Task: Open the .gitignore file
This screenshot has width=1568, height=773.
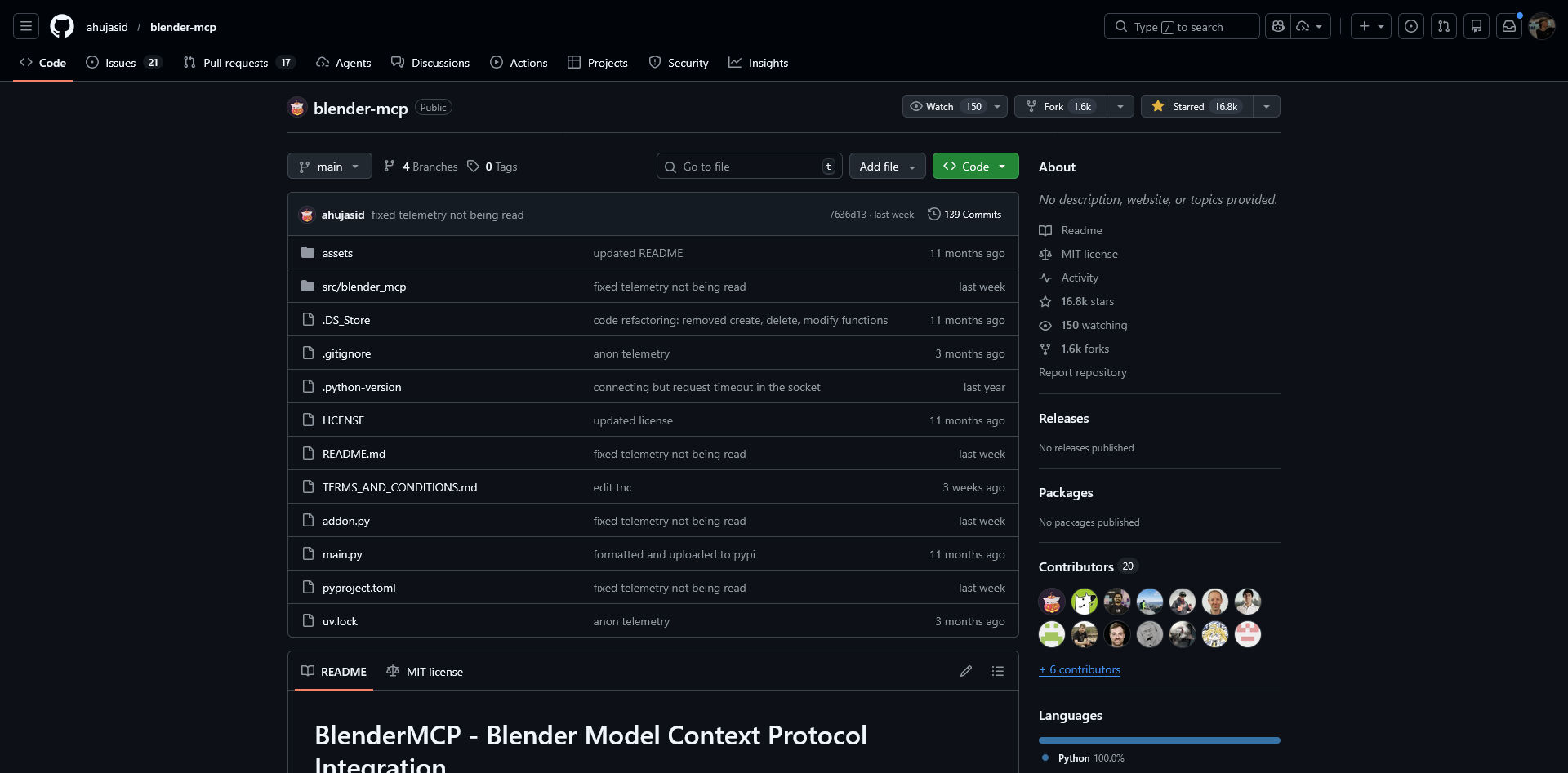Action: point(346,353)
